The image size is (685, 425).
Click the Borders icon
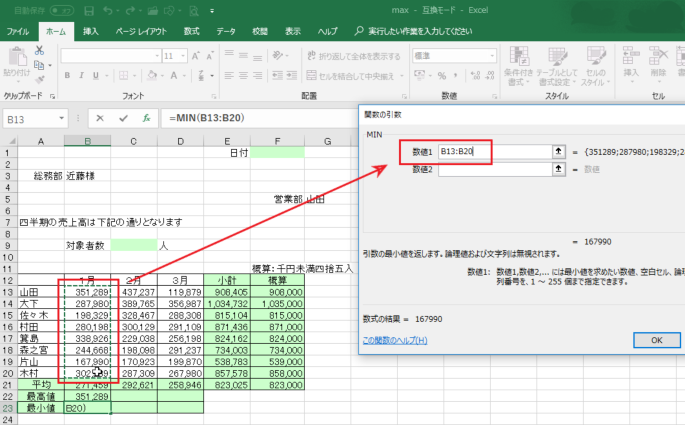coord(124,76)
